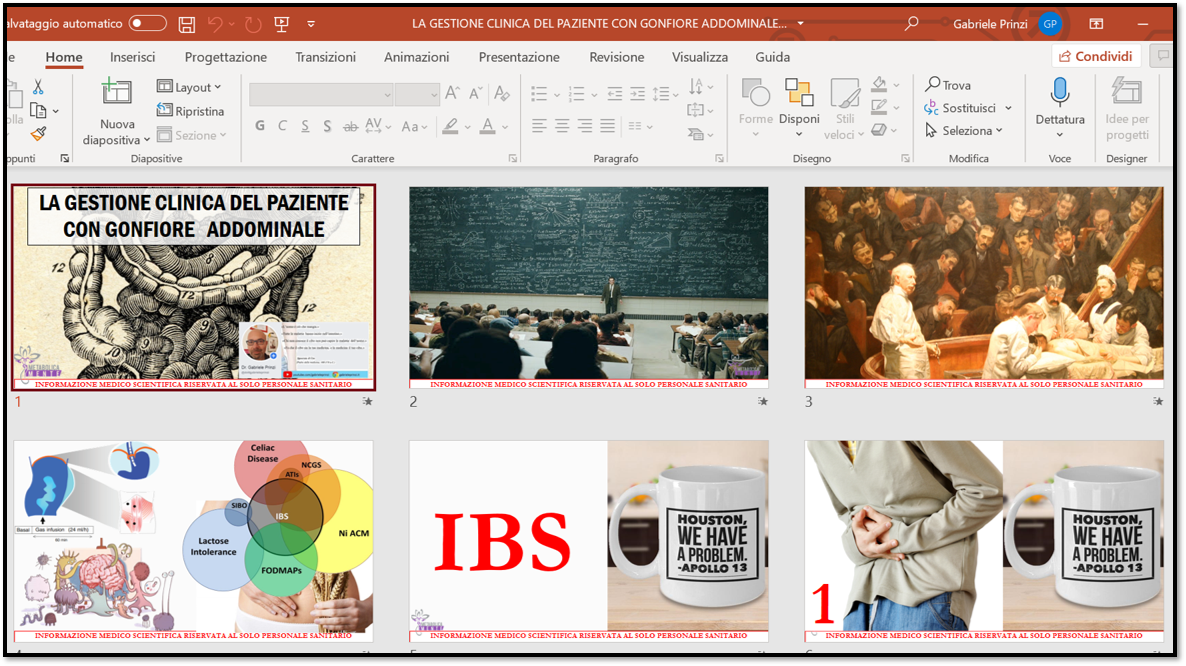The image size is (1186, 666).
Task: Toggle Salvataggio automatico switch
Action: (x=147, y=23)
